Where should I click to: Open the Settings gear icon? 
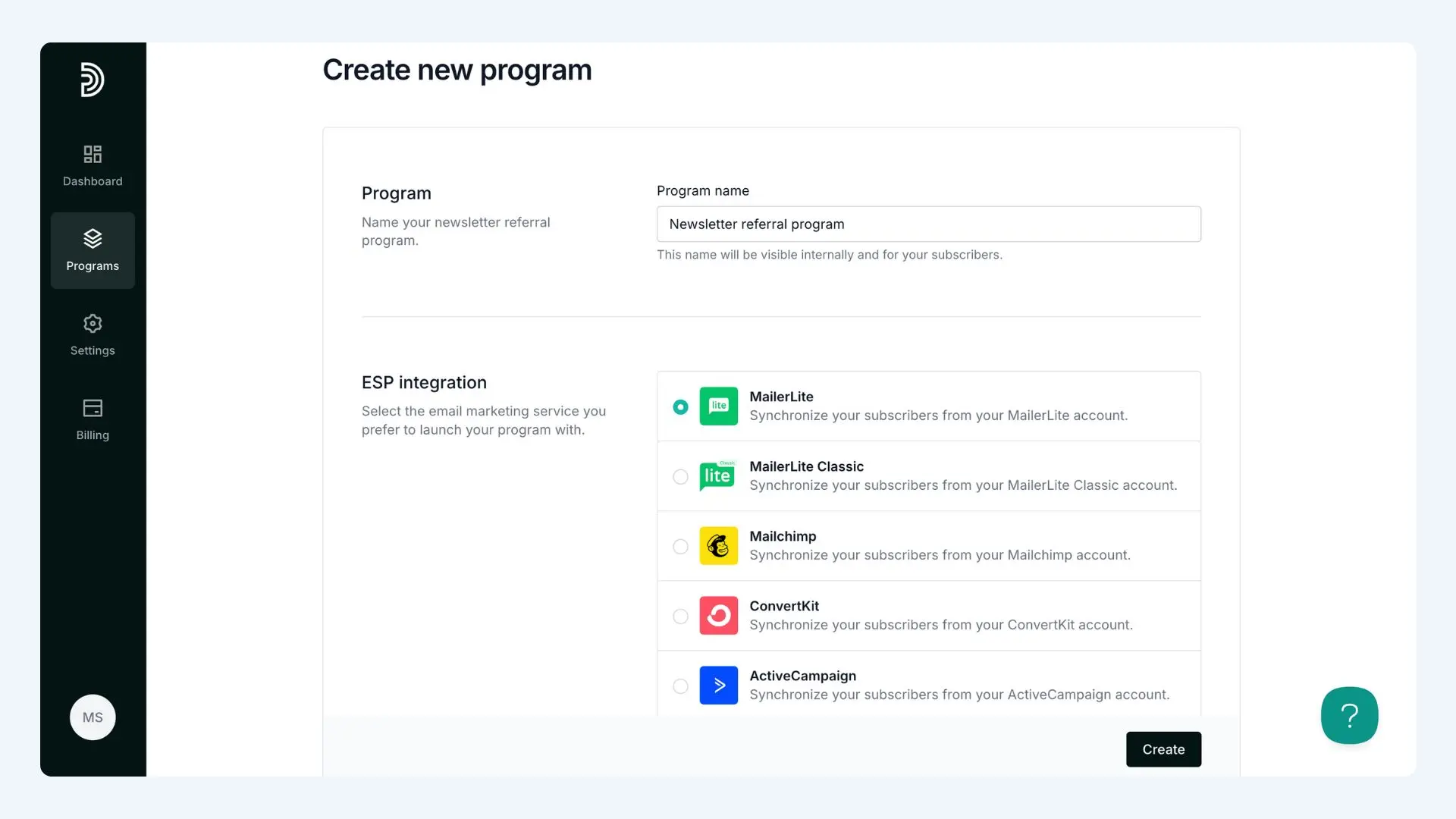93,323
